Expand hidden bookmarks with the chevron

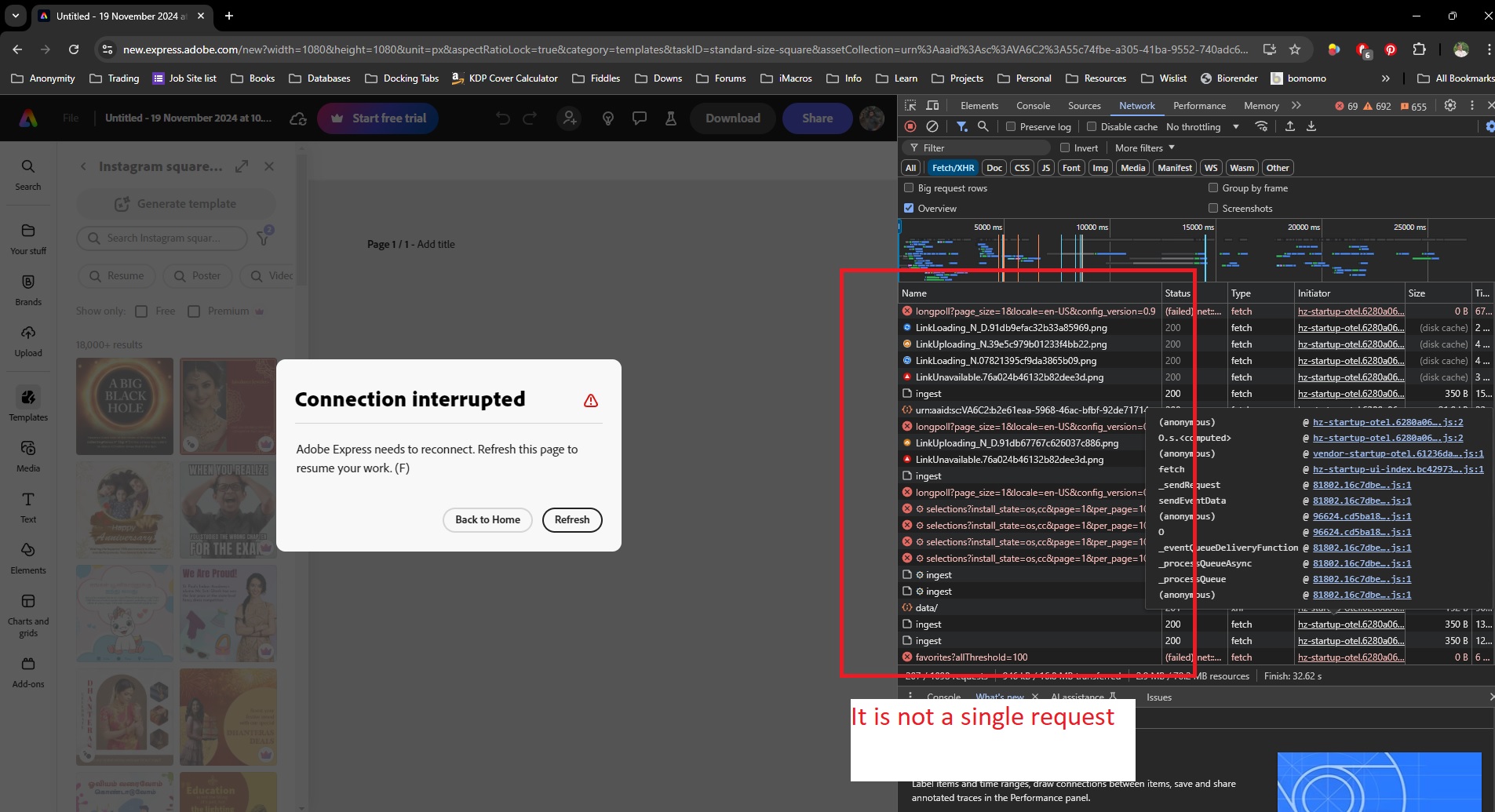[1386, 78]
